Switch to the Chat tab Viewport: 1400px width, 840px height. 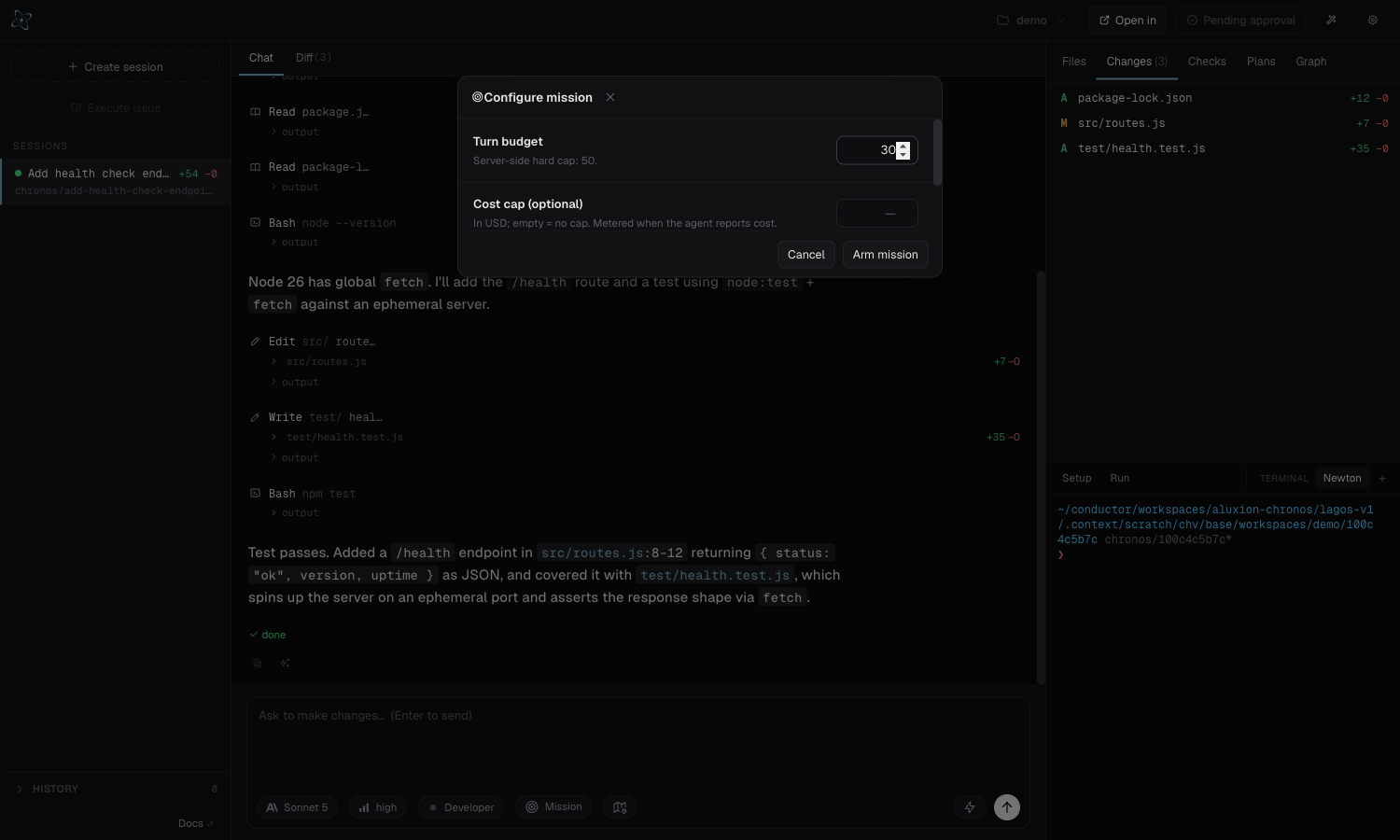[x=261, y=58]
